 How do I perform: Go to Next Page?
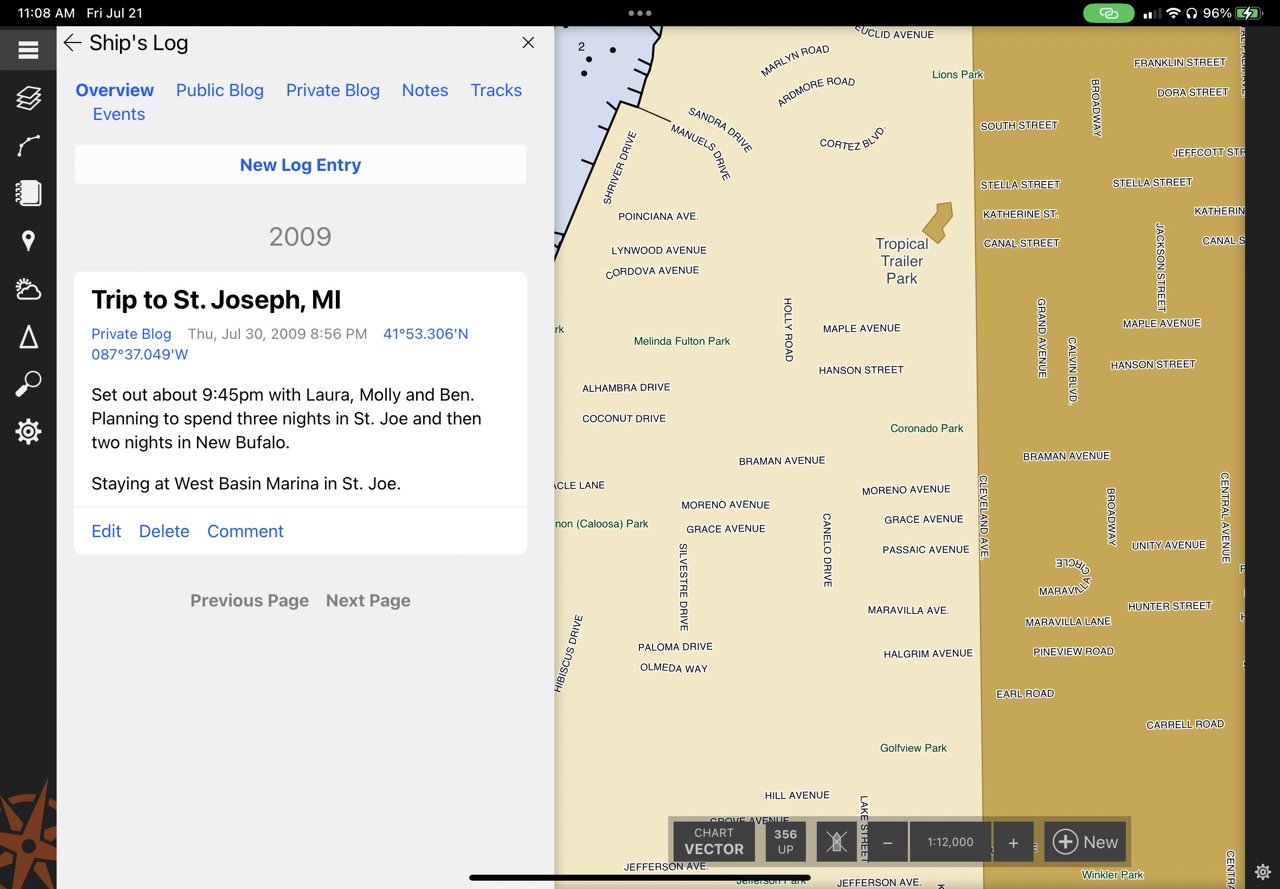pos(368,600)
